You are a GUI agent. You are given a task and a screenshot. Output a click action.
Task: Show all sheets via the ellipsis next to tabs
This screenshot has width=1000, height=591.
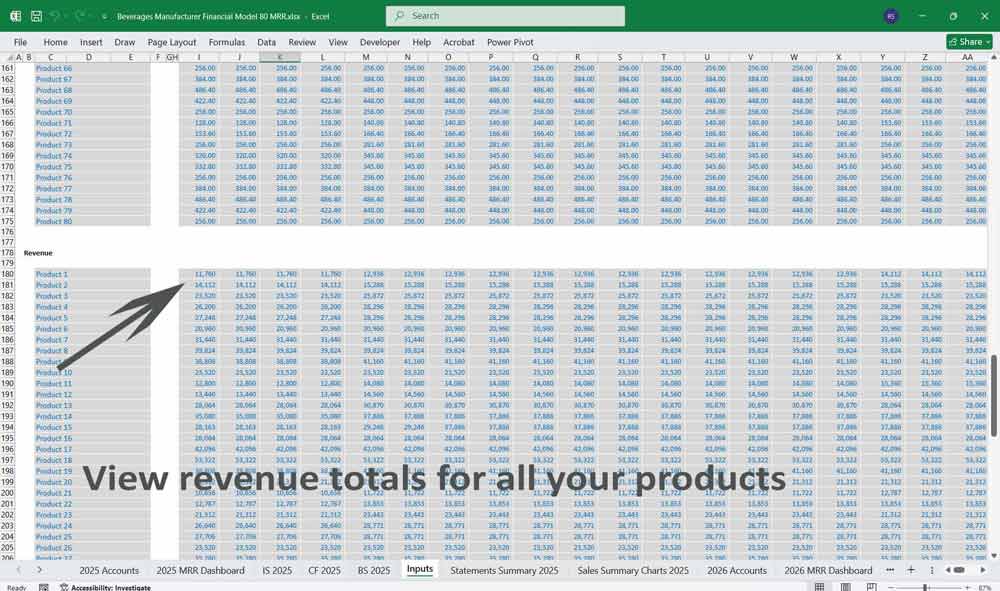pyautogui.click(x=889, y=570)
